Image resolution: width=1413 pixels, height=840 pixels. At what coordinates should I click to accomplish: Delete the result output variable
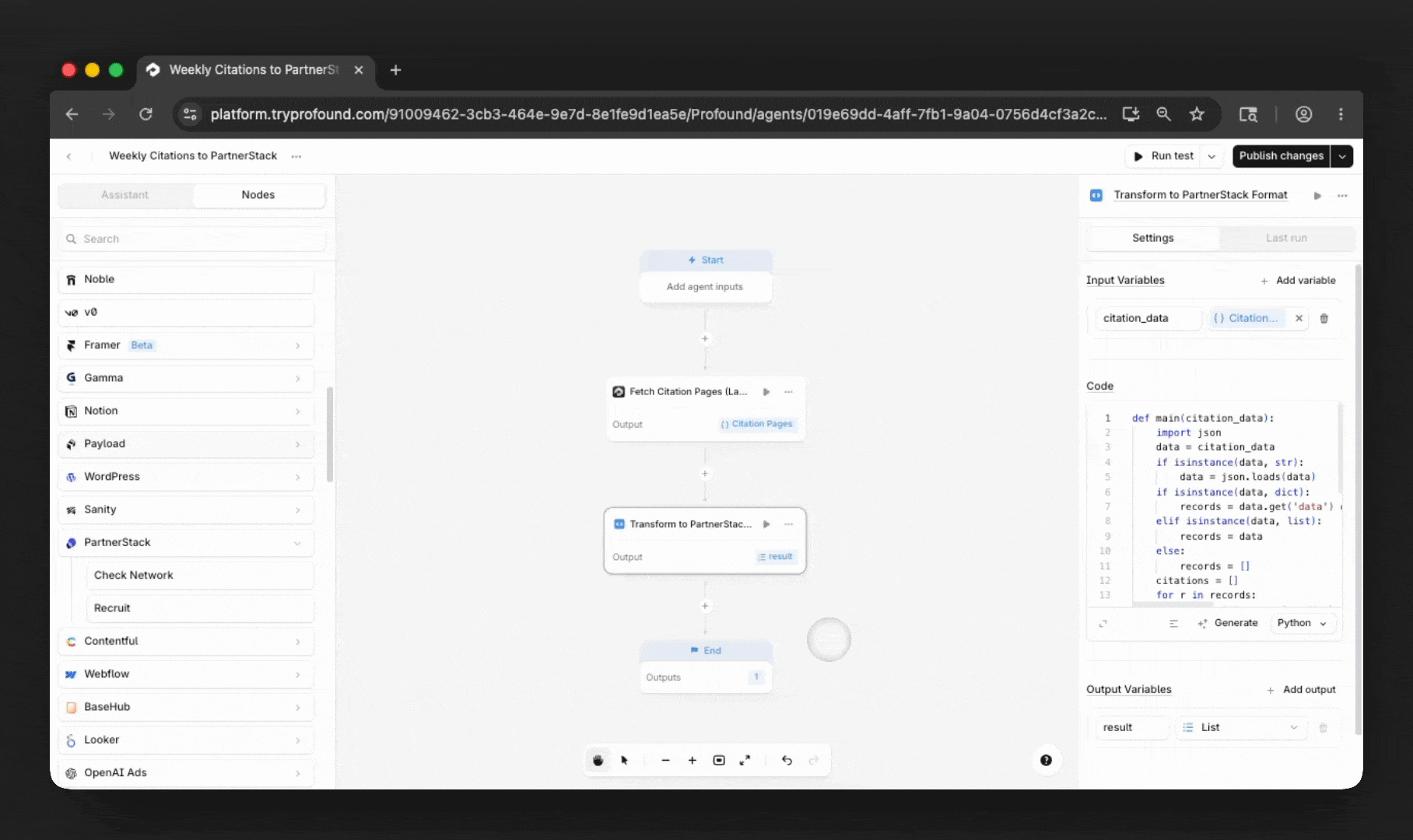click(1323, 727)
